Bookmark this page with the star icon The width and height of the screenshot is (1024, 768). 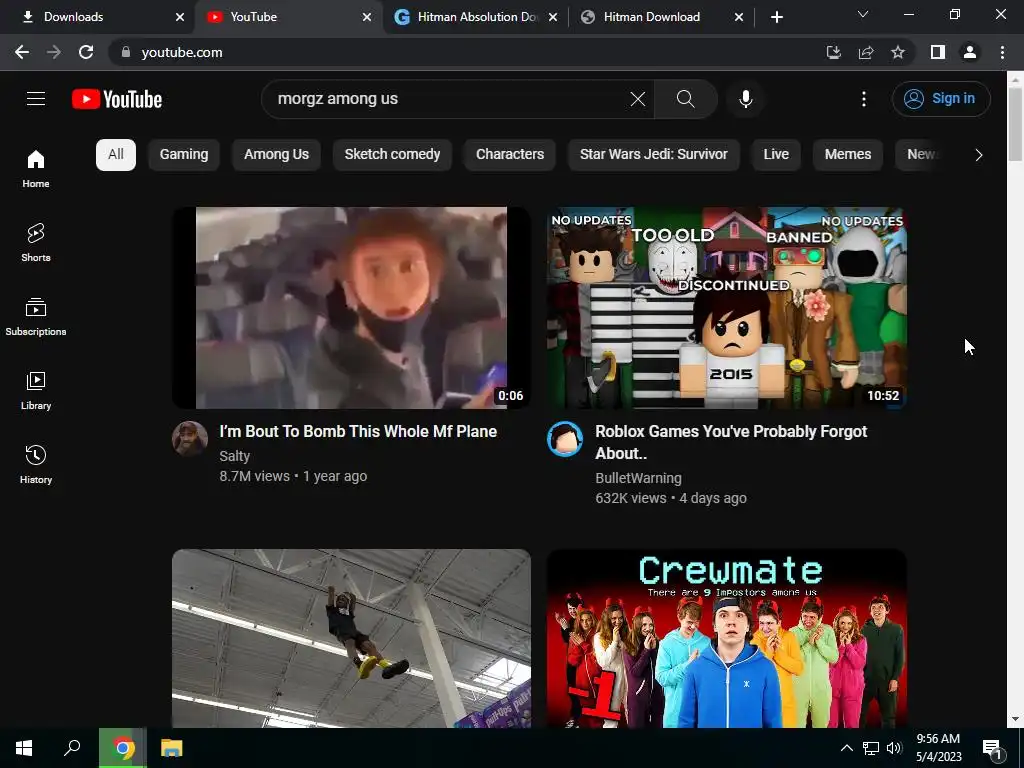click(898, 52)
